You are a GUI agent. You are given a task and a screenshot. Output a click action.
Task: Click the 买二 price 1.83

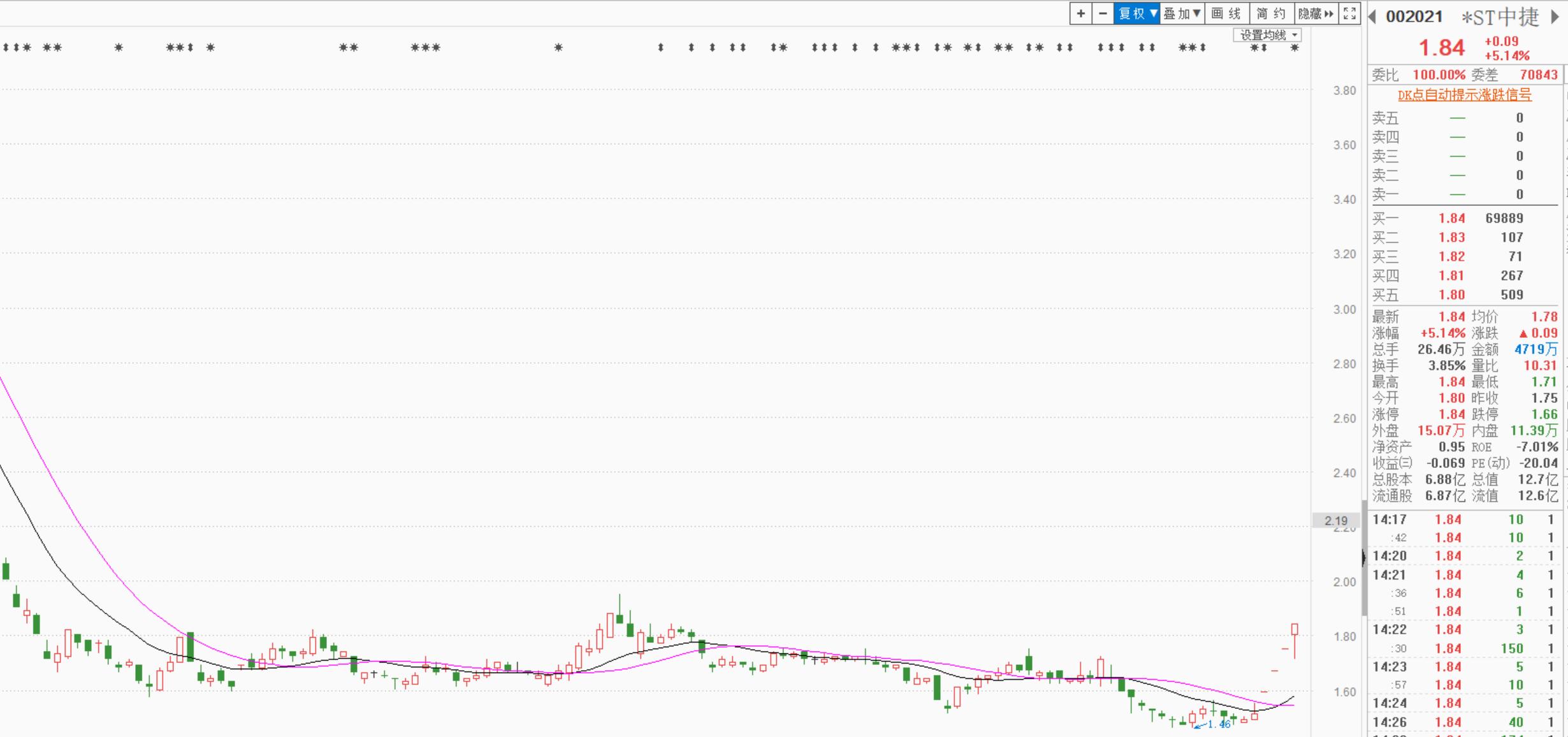[1451, 237]
